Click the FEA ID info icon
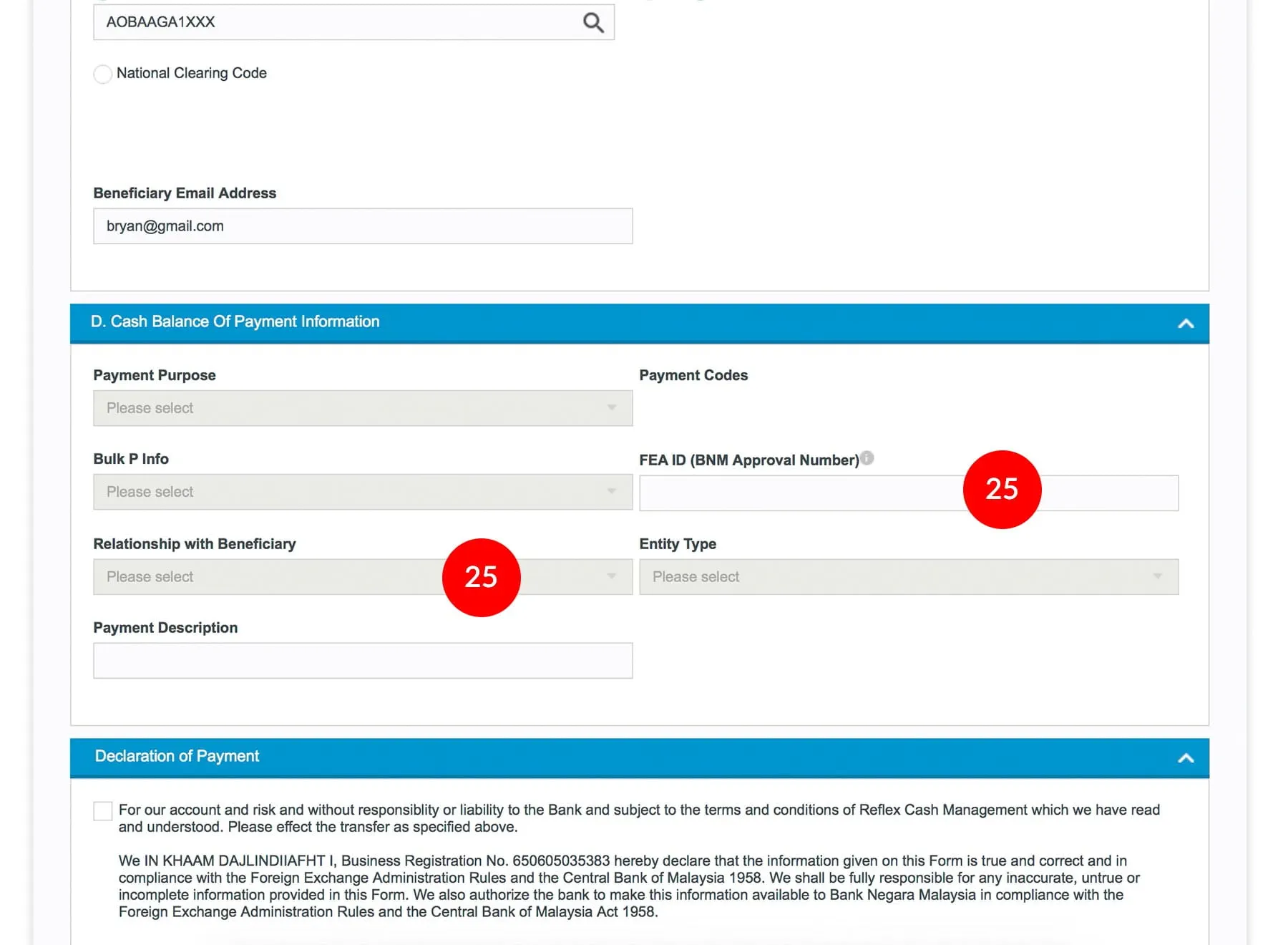This screenshot has width=1288, height=945. [x=867, y=458]
